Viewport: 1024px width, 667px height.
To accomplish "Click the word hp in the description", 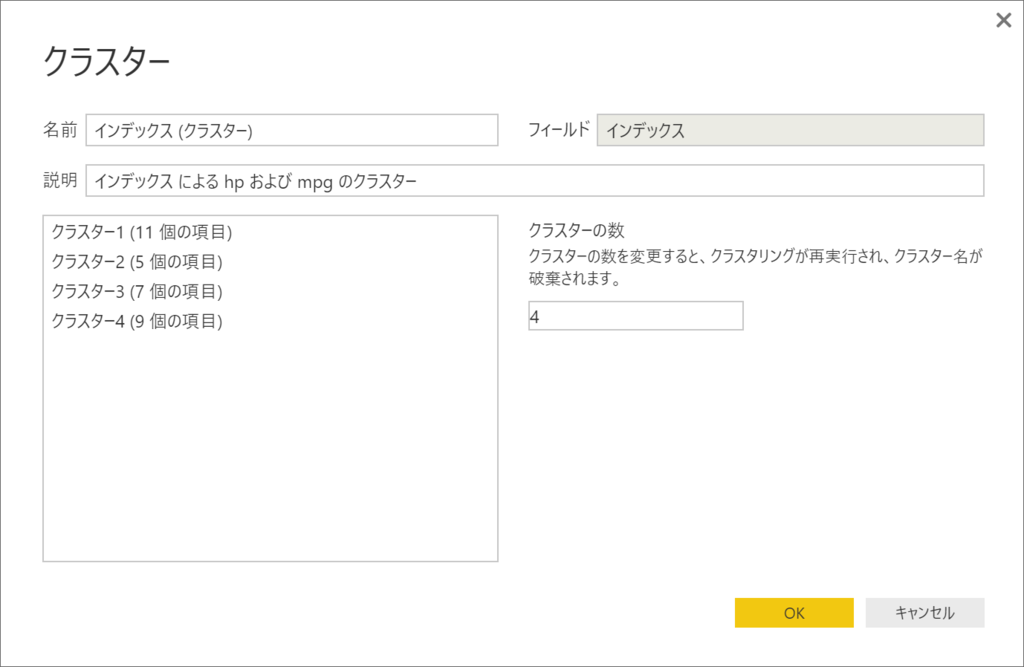I will [234, 182].
